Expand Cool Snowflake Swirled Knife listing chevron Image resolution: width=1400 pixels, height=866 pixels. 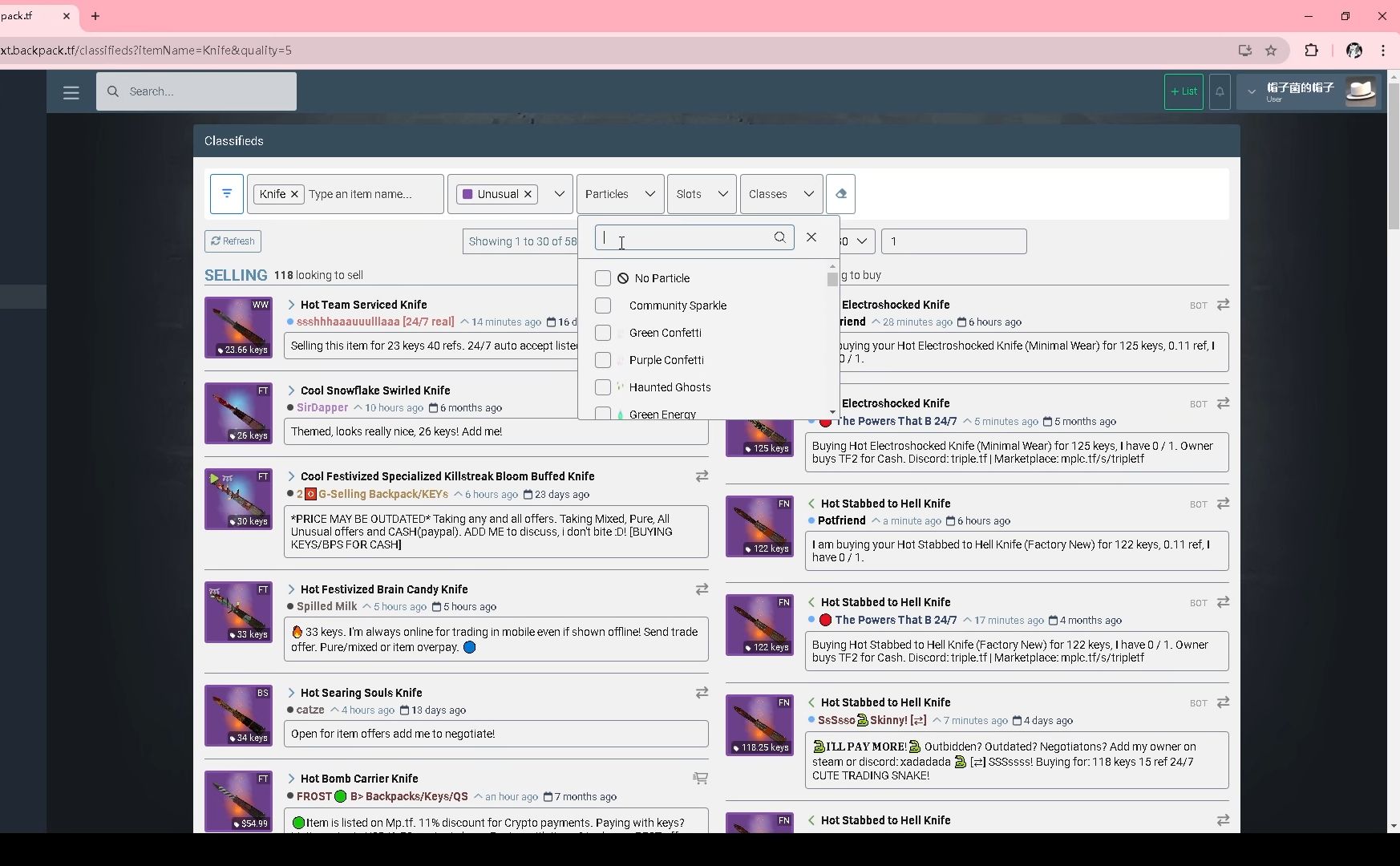pos(291,391)
